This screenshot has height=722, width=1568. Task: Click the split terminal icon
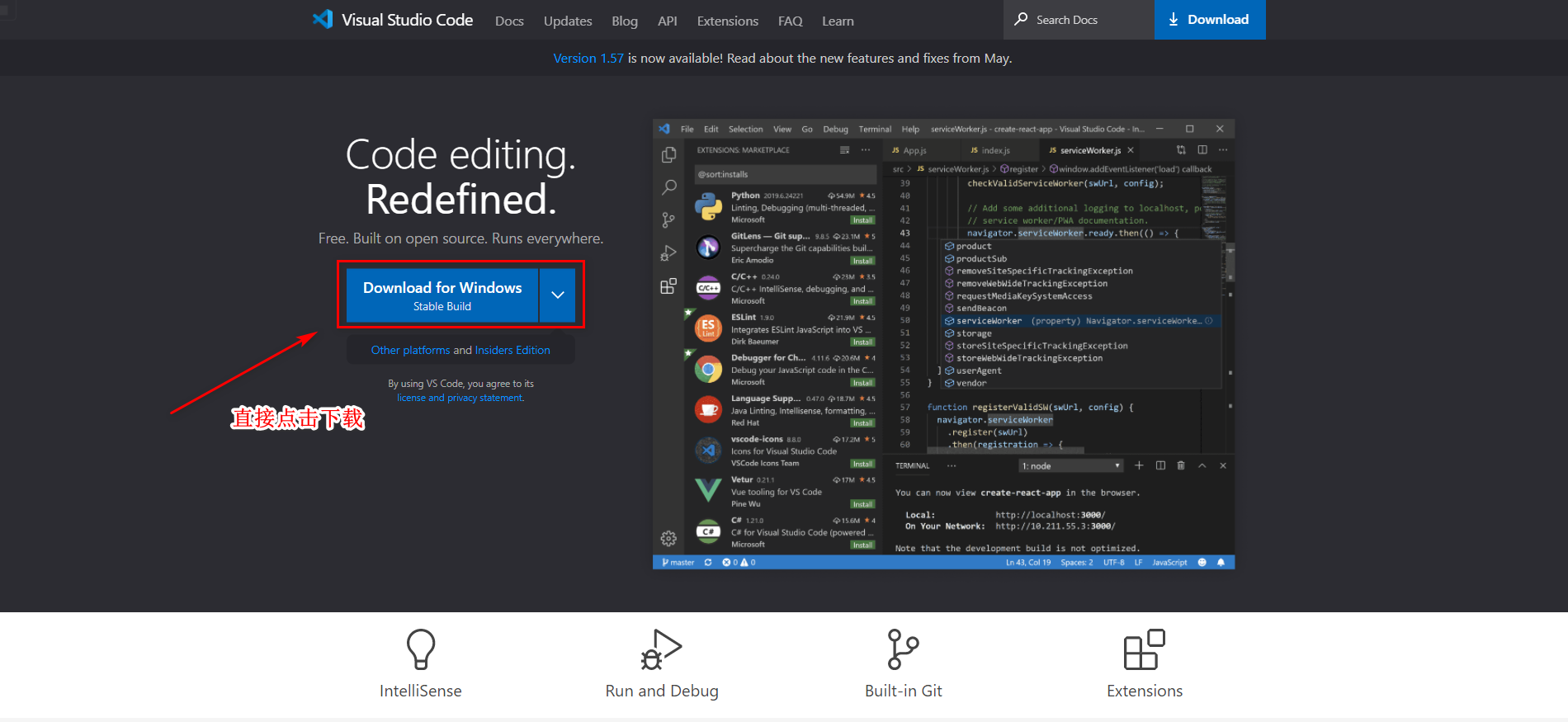[x=1160, y=465]
